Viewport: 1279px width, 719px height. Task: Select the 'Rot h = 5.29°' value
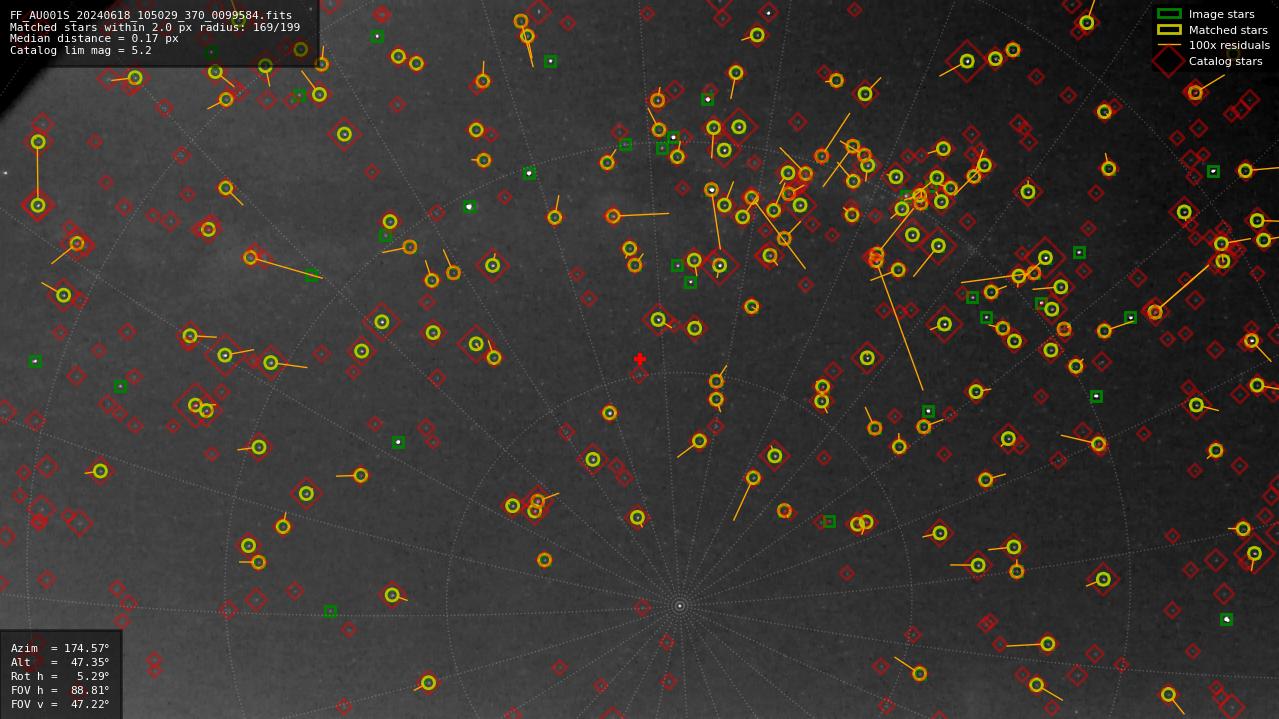tap(60, 676)
